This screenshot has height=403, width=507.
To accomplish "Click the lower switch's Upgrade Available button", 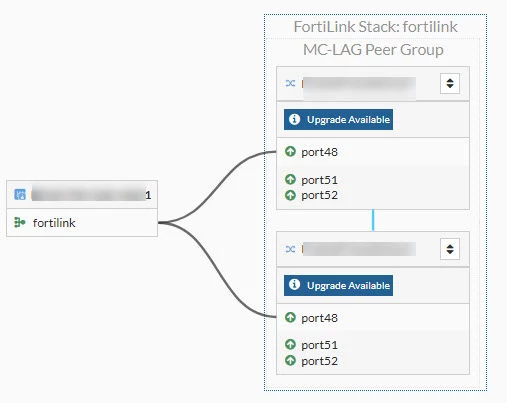I will coord(338,285).
